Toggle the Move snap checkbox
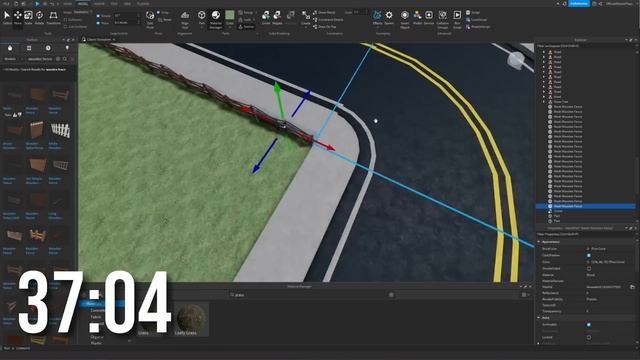This screenshot has width=640, height=360. point(98,23)
